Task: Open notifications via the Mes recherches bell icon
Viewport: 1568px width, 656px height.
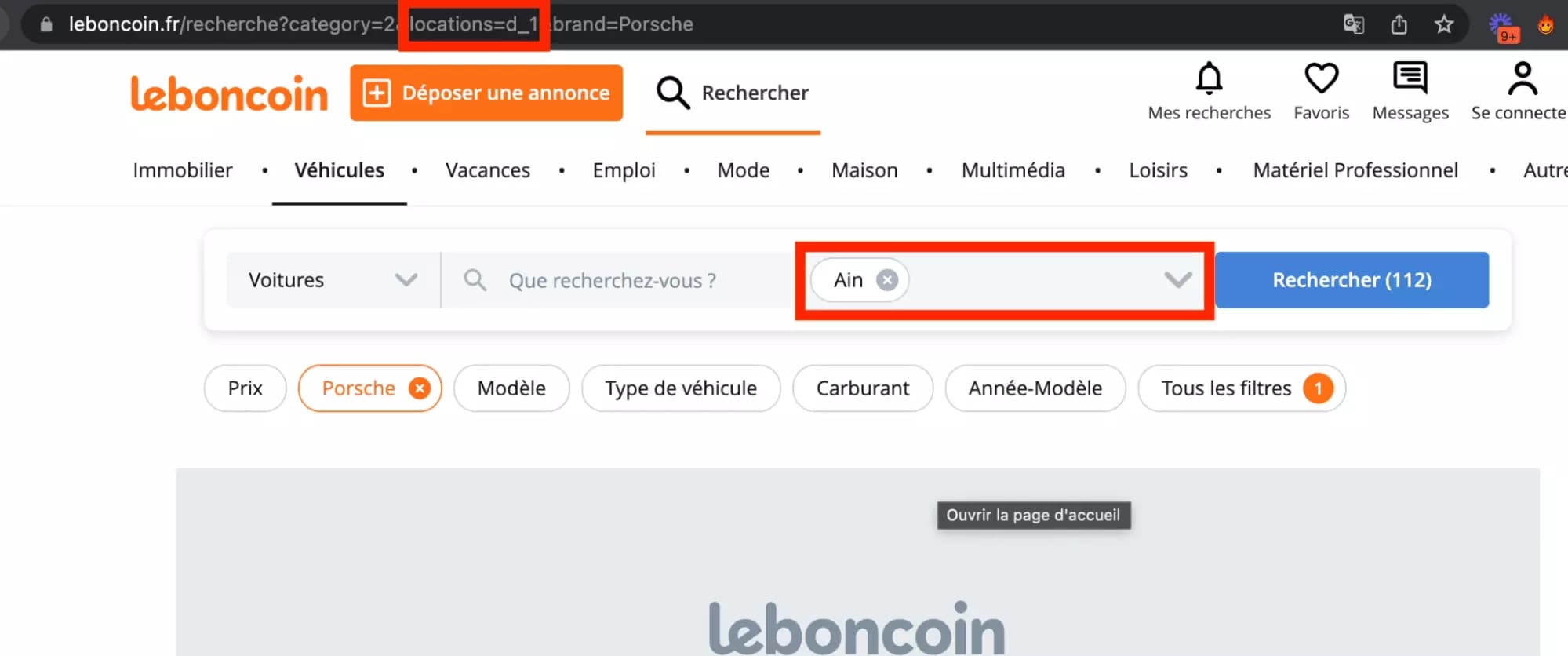Action: (x=1208, y=78)
